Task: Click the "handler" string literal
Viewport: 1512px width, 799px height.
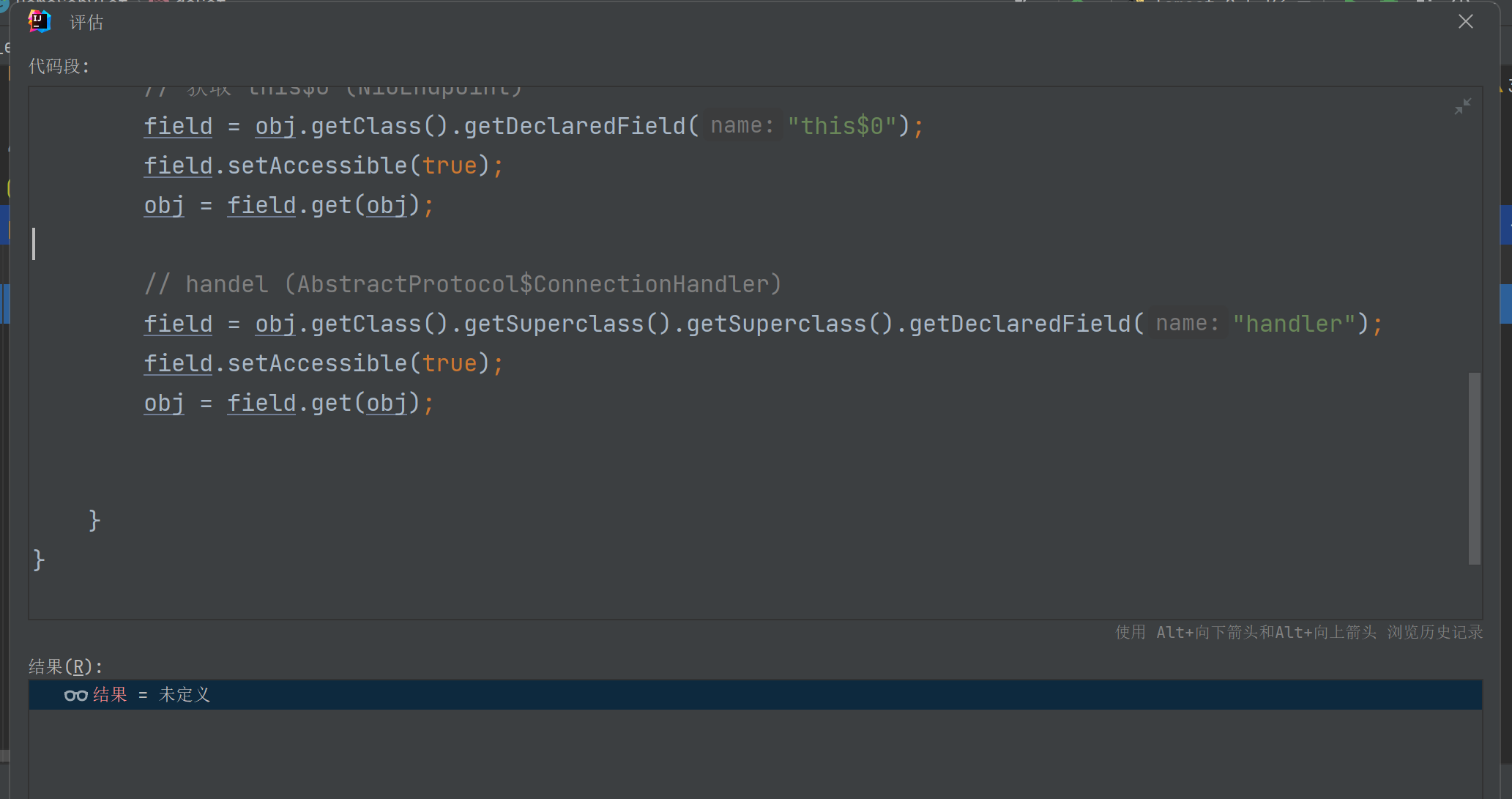Action: tap(1294, 324)
